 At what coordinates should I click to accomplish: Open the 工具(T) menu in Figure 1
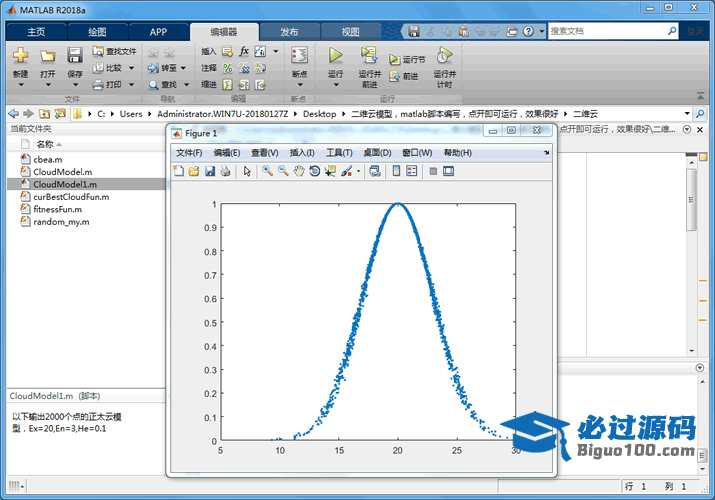click(339, 153)
